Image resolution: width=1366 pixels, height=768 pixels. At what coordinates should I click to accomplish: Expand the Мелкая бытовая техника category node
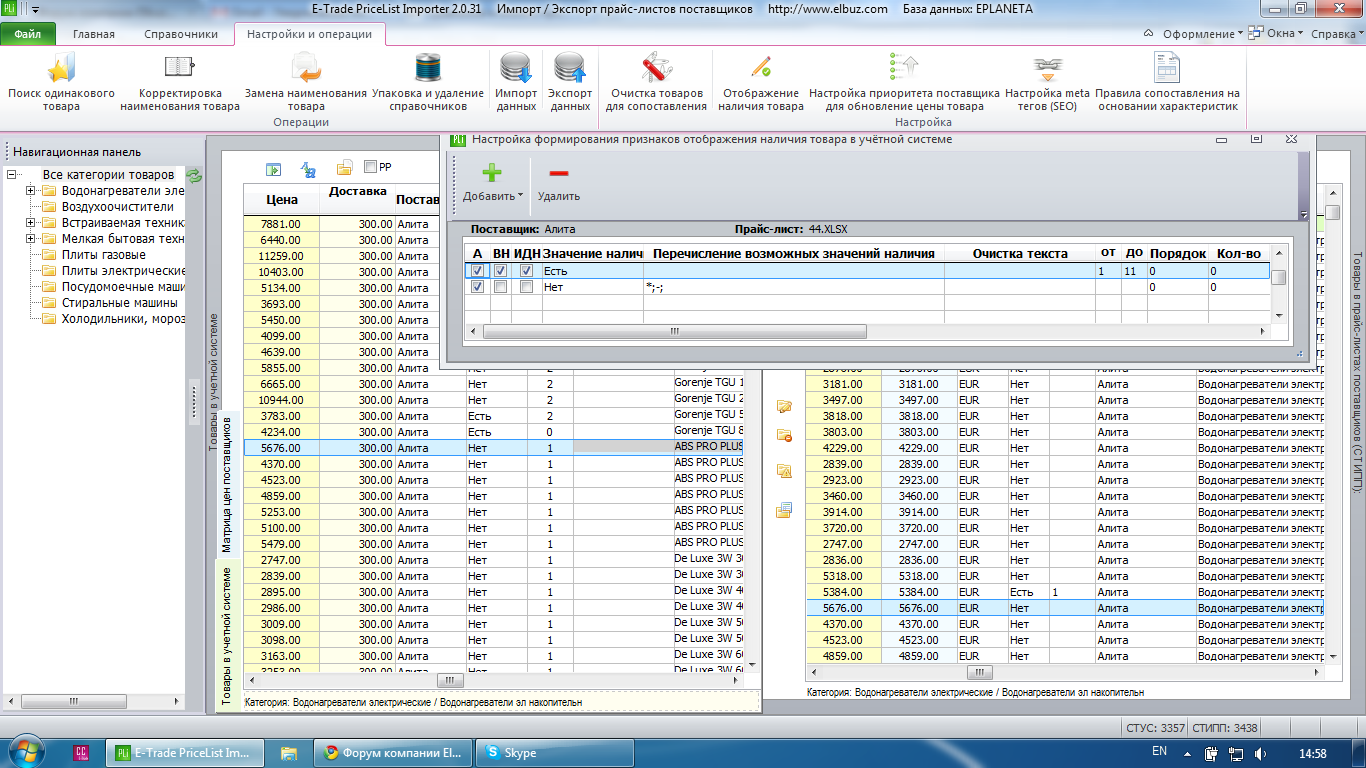point(31,239)
